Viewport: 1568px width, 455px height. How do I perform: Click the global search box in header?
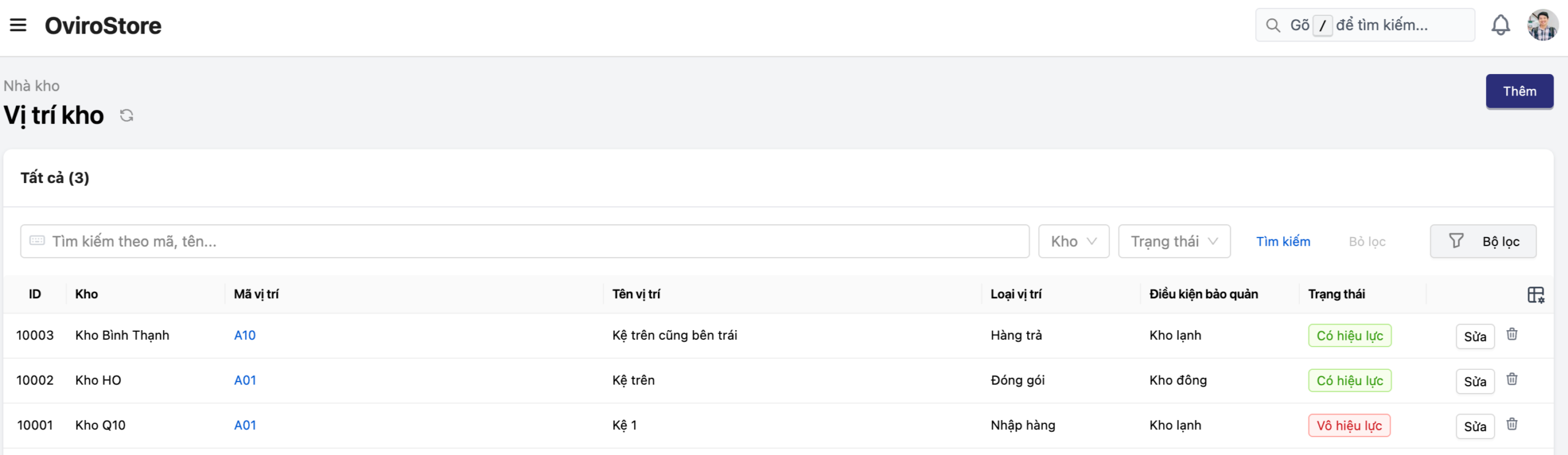[1365, 25]
